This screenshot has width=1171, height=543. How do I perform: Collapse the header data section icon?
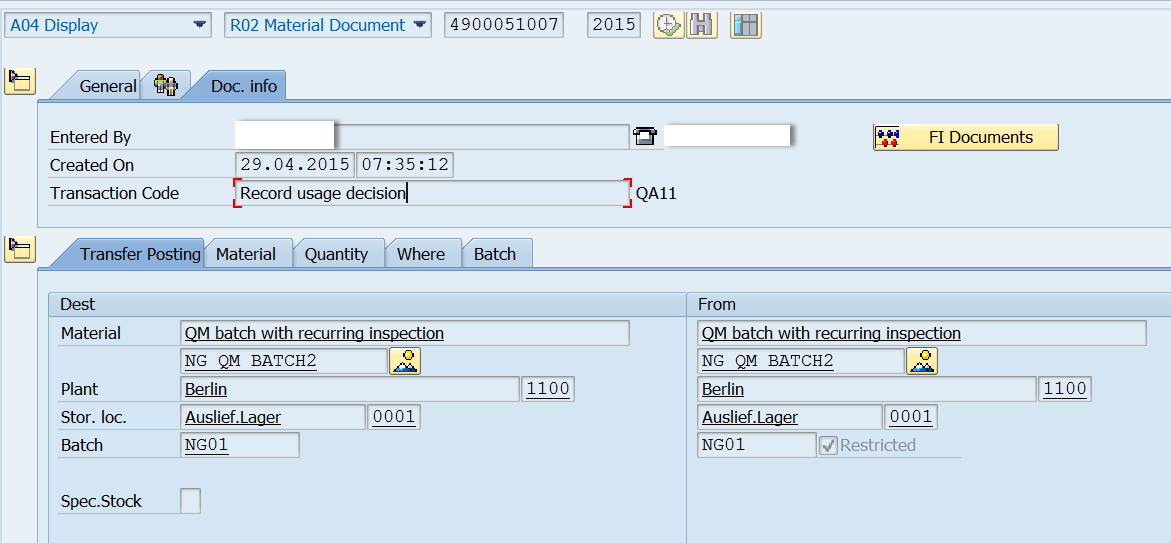pos(19,81)
